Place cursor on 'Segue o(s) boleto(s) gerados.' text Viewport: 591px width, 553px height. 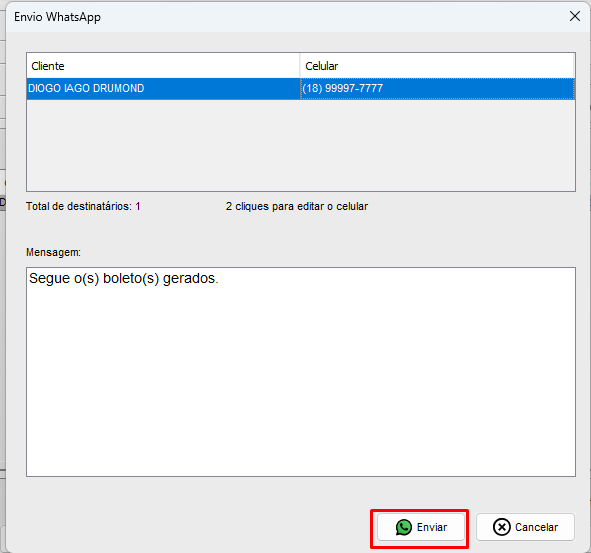pos(124,279)
